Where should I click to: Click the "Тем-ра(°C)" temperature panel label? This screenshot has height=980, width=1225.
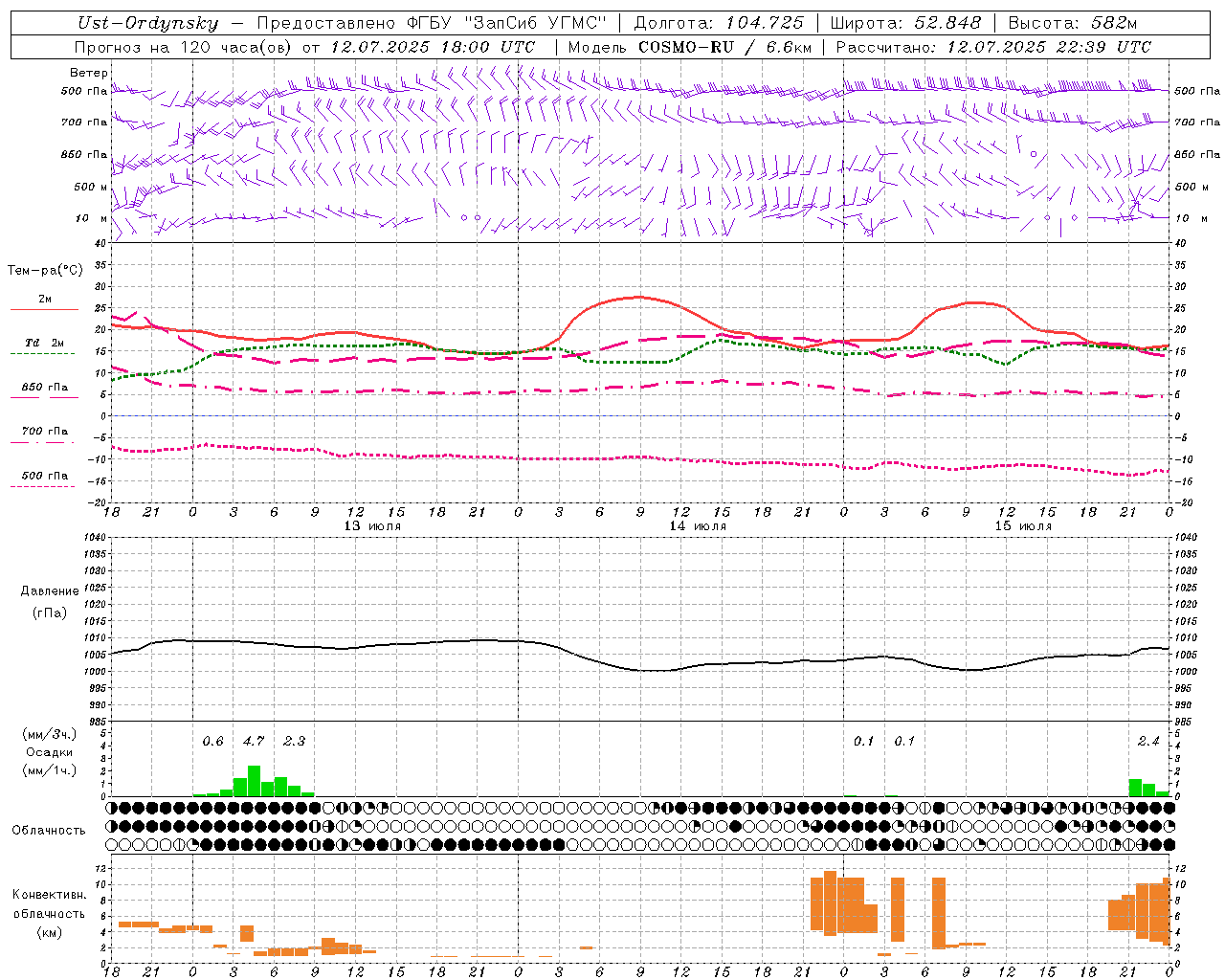pos(45,271)
